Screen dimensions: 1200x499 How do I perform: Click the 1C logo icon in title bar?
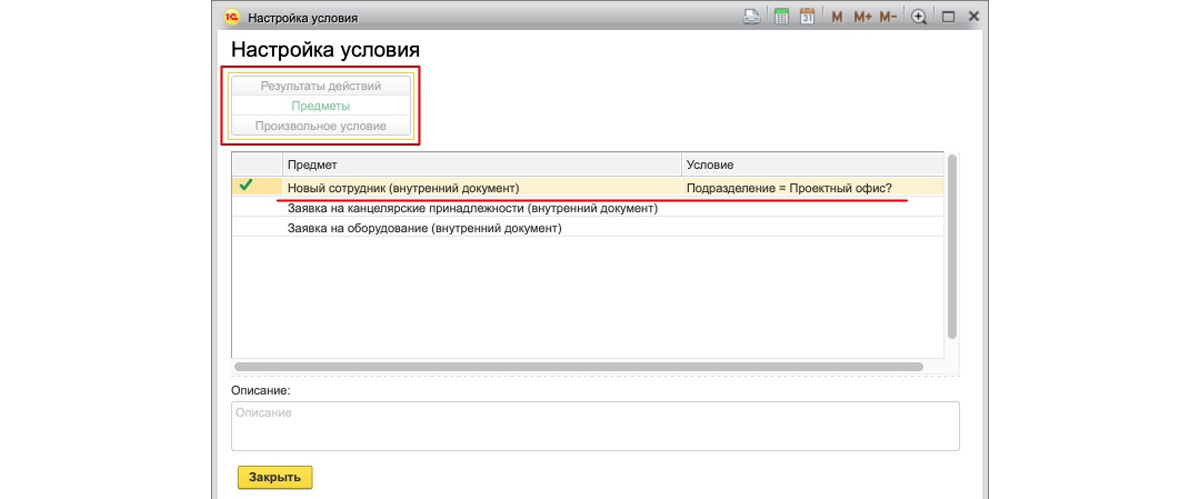231,17
